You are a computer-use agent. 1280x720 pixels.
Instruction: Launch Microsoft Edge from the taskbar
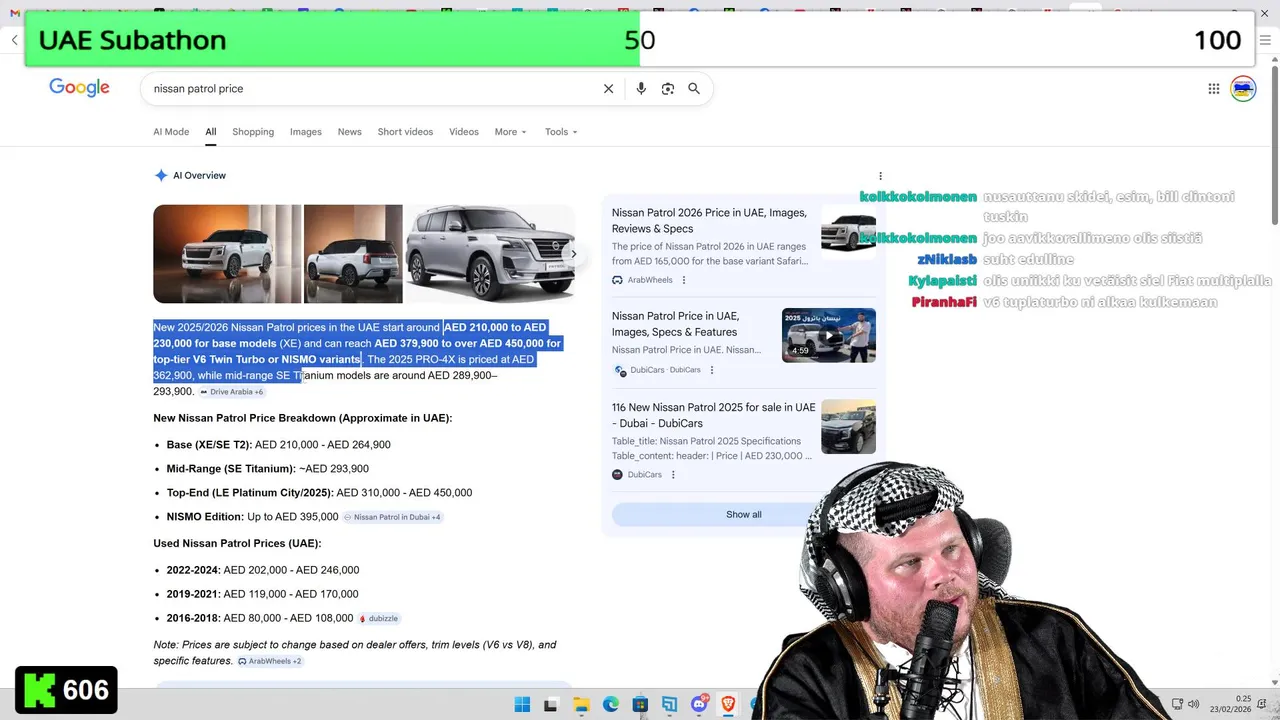[610, 705]
